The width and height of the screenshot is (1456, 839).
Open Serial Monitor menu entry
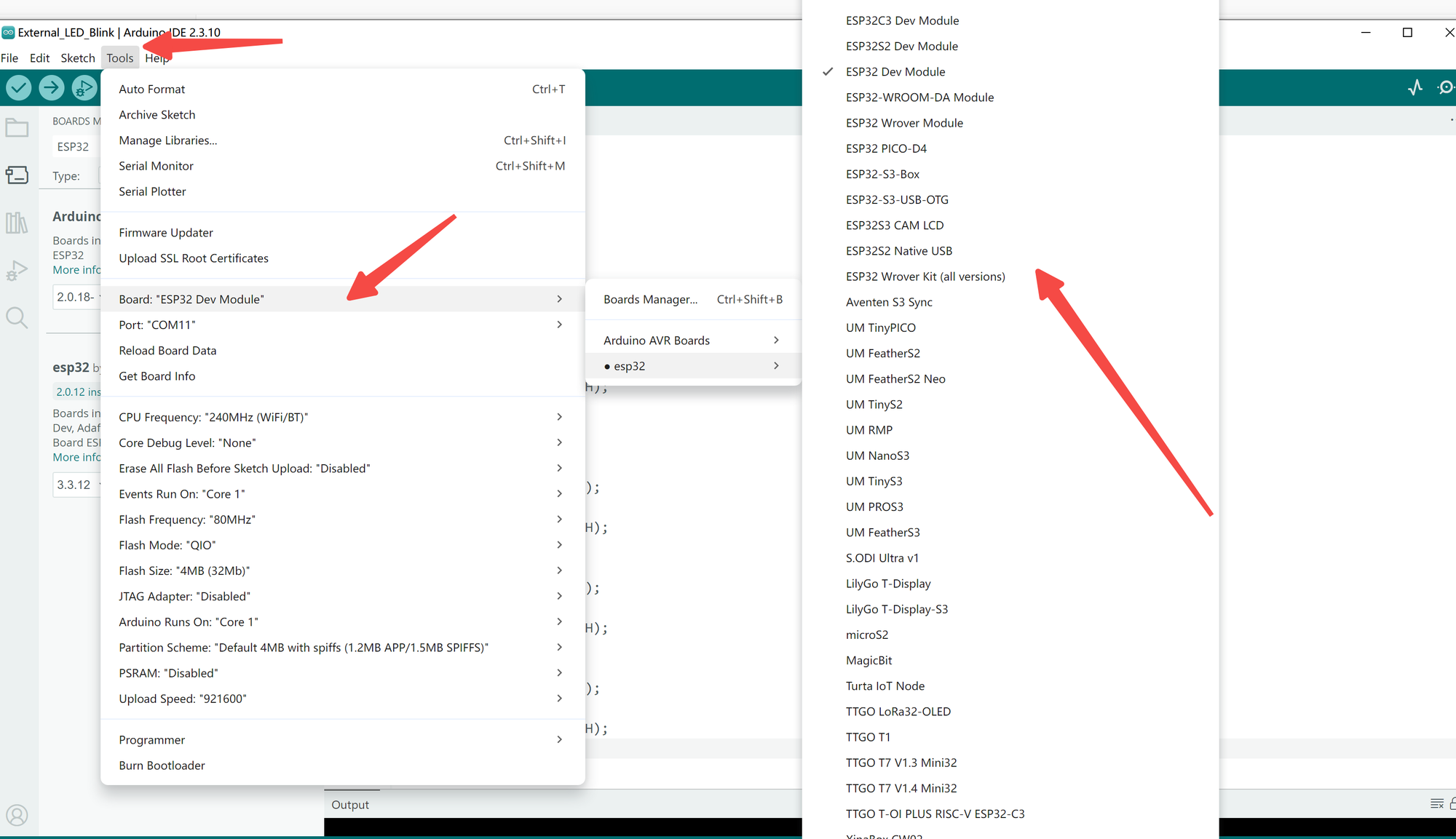click(342, 166)
